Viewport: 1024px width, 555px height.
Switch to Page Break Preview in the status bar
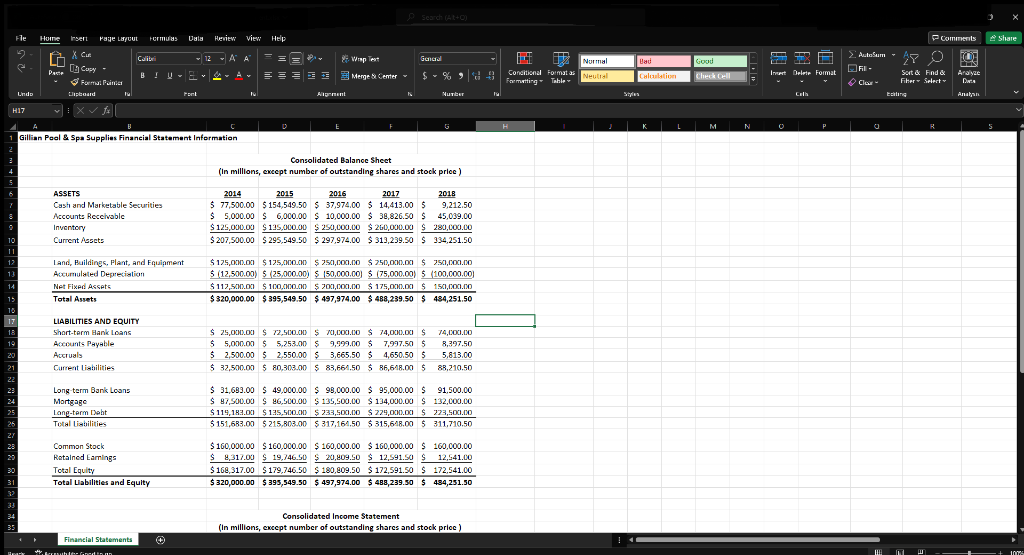pos(921,552)
